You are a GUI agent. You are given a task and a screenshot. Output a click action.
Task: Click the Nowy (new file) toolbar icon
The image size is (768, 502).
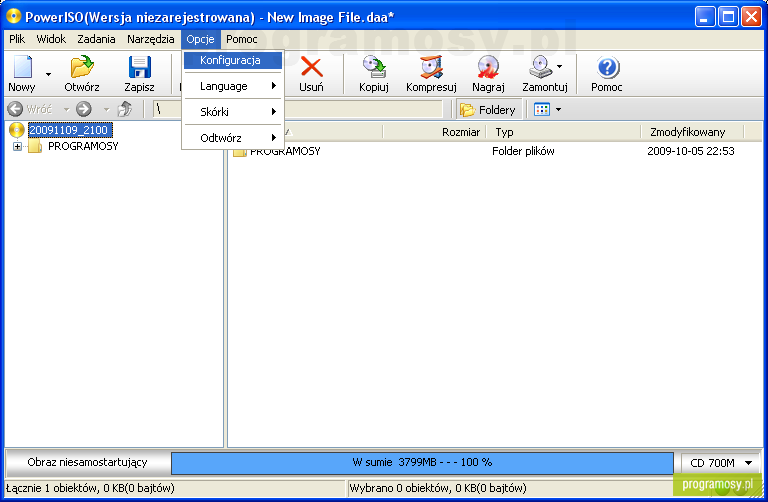click(23, 67)
